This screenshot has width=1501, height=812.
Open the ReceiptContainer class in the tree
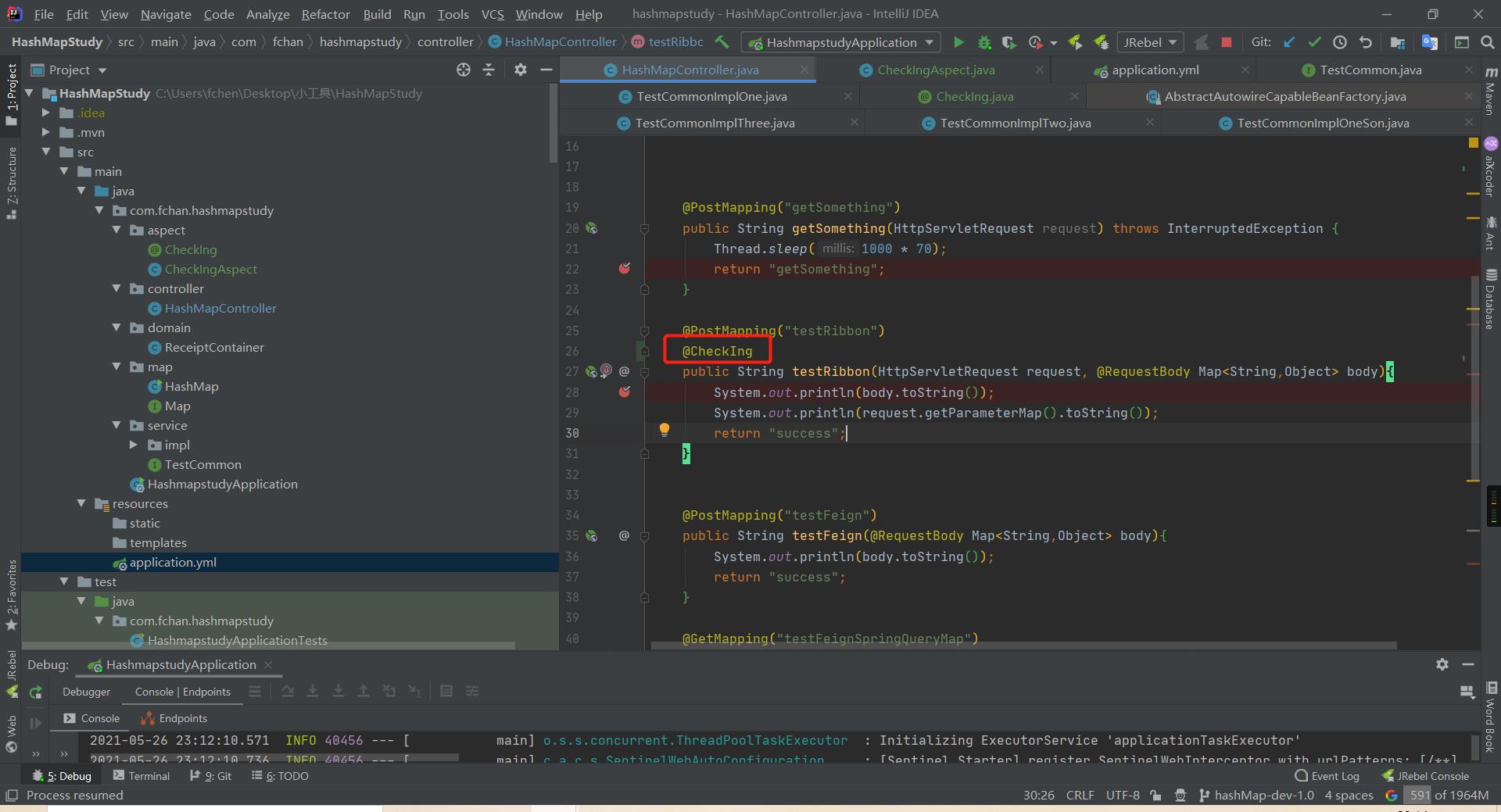[x=214, y=347]
